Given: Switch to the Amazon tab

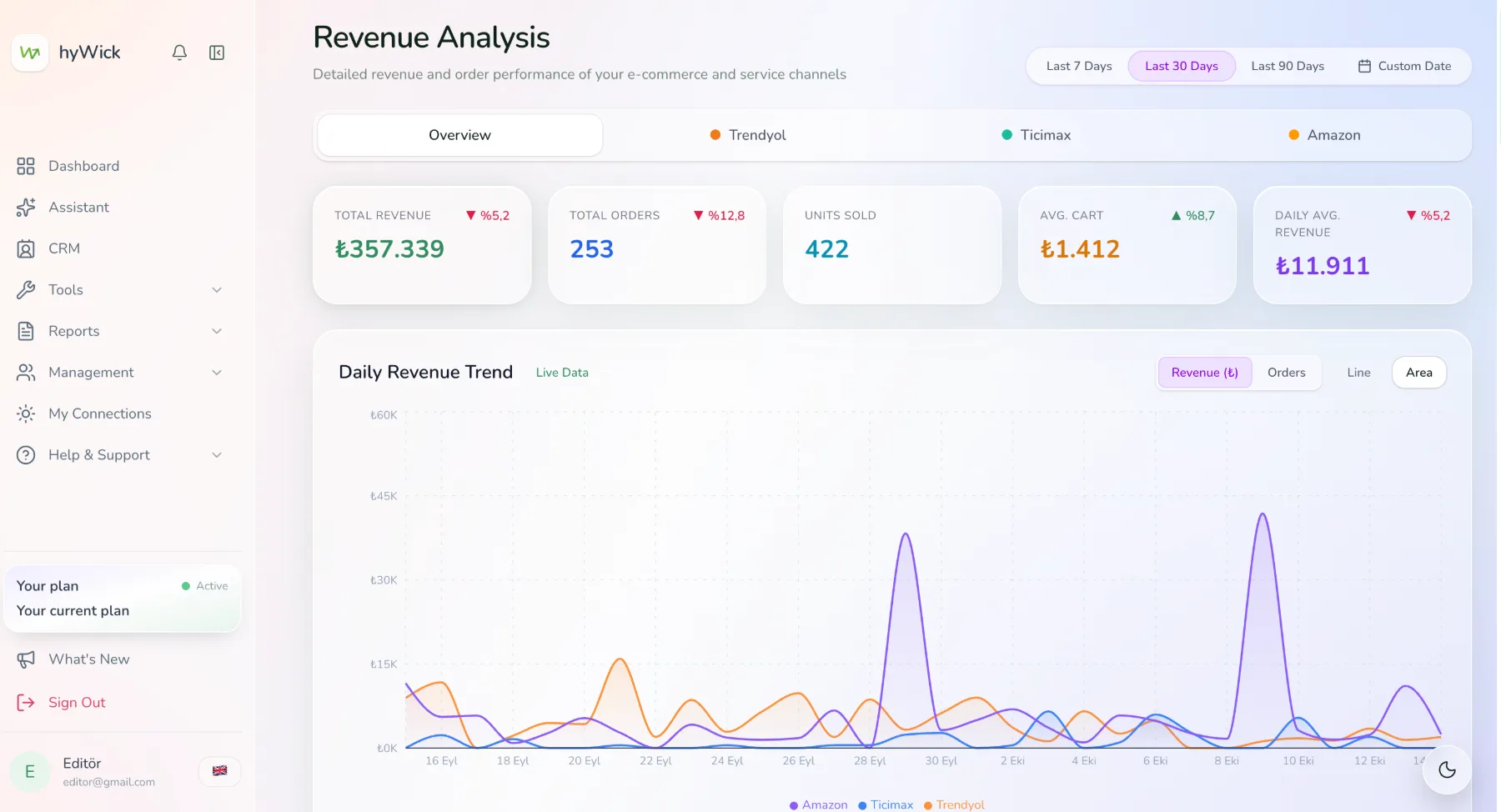Looking at the screenshot, I should pos(1324,135).
